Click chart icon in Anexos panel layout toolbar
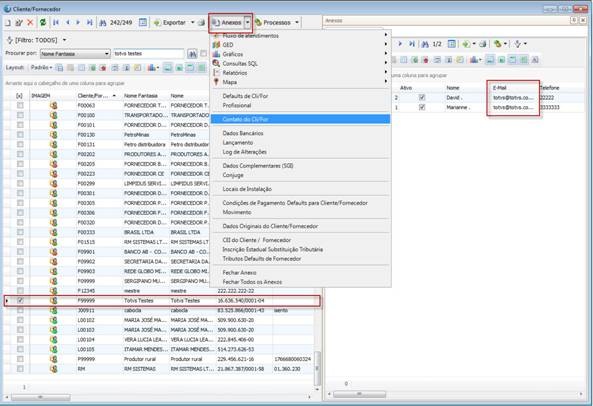Viewport: 593px width, 406px height. [x=473, y=60]
